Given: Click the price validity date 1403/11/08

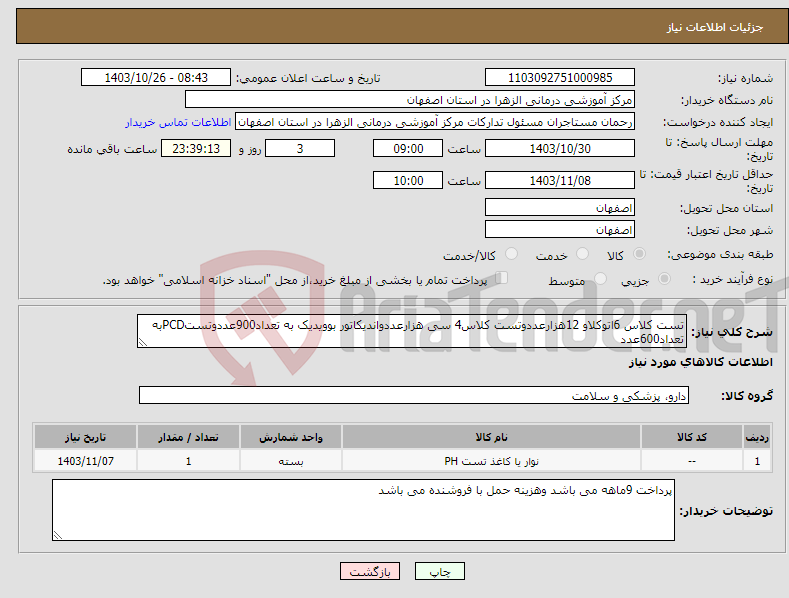Looking at the screenshot, I should 560,180.
